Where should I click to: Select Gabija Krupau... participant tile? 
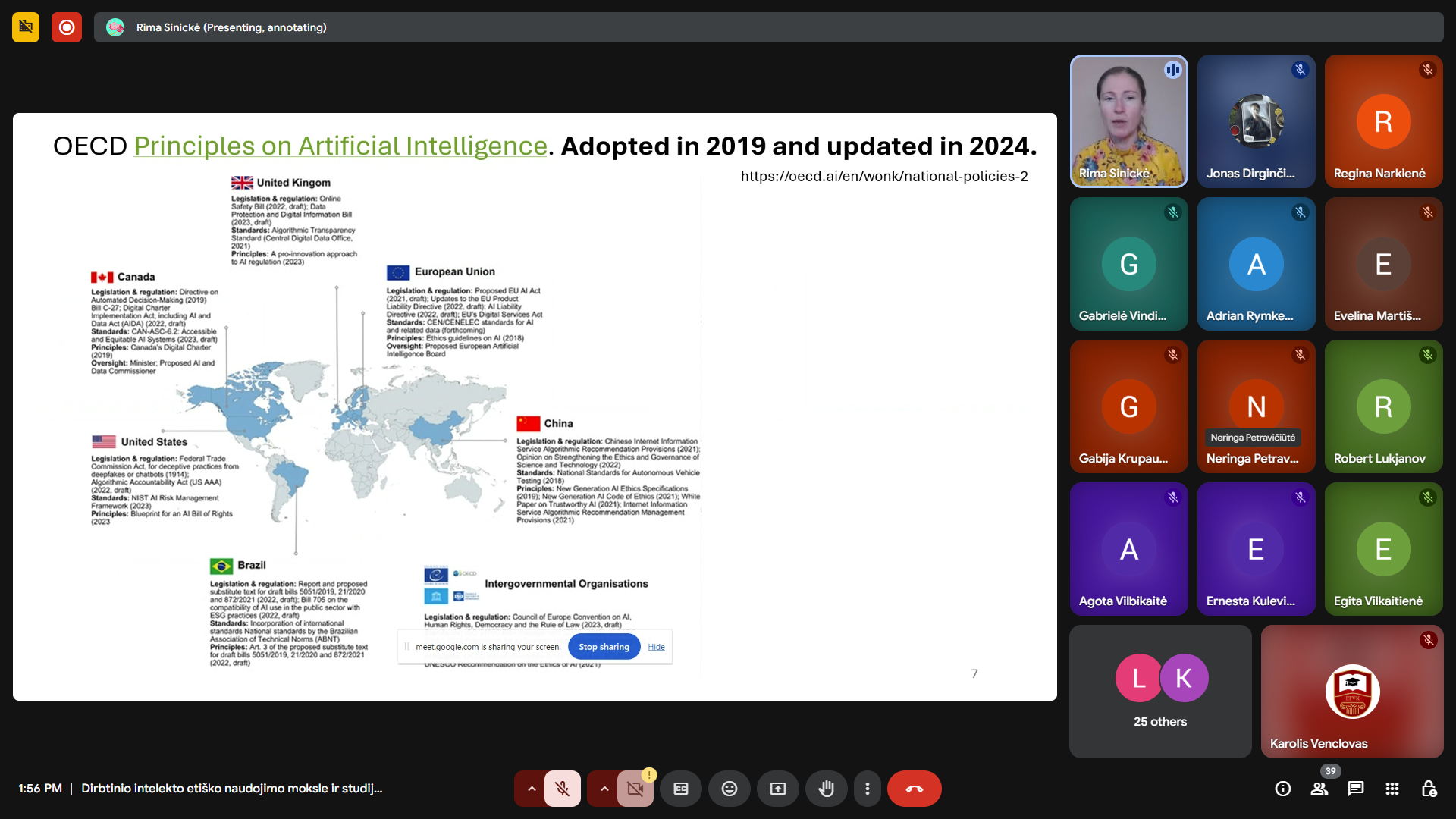click(1128, 406)
